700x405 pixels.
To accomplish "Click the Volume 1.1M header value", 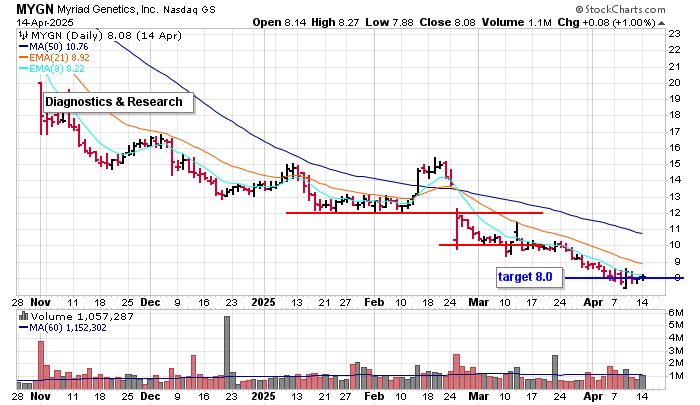I will [x=517, y=22].
